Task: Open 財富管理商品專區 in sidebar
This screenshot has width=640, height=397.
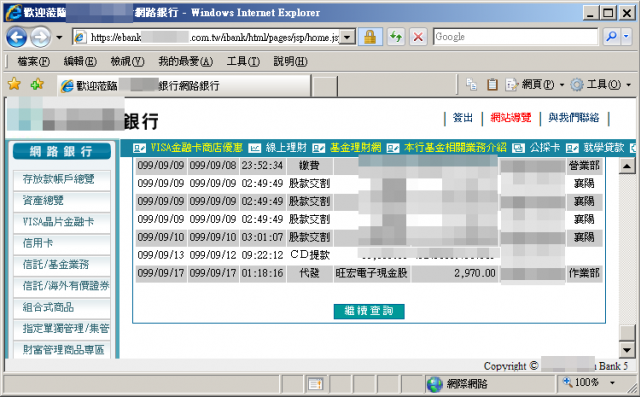Action: (62, 350)
